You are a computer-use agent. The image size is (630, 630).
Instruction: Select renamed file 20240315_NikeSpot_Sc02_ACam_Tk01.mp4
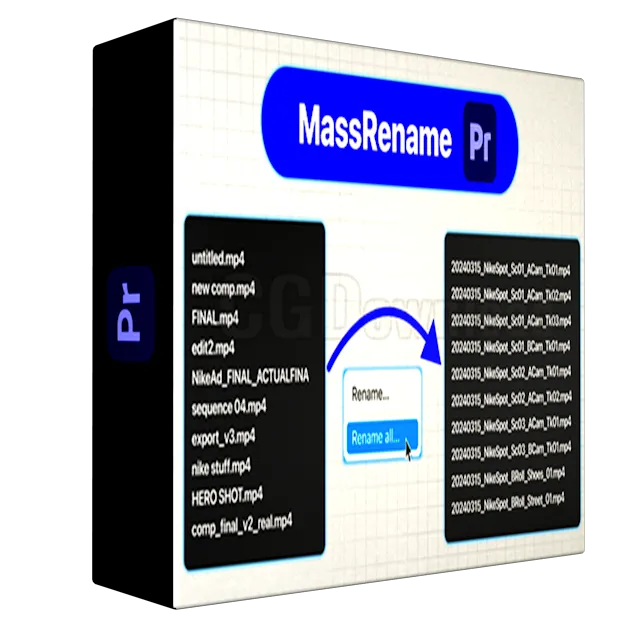[511, 372]
